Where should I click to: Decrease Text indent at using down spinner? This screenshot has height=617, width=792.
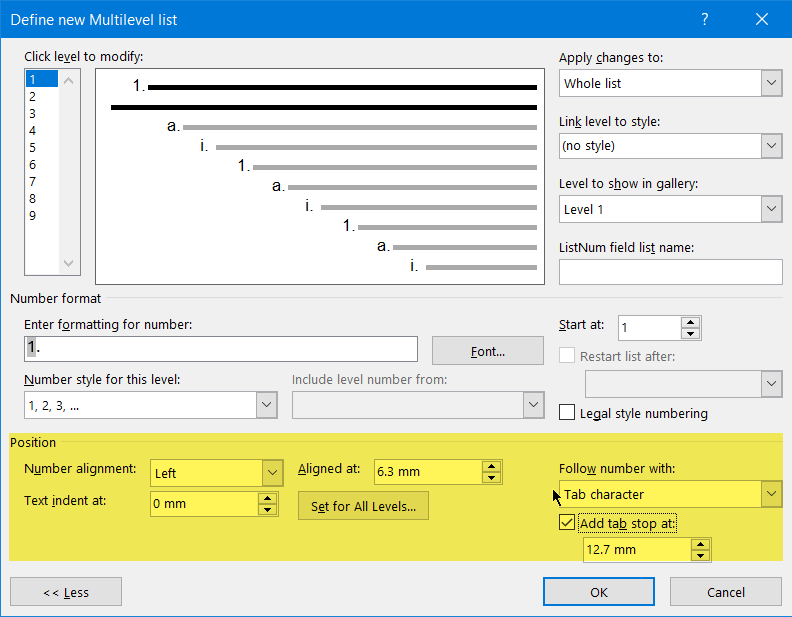[x=267, y=509]
